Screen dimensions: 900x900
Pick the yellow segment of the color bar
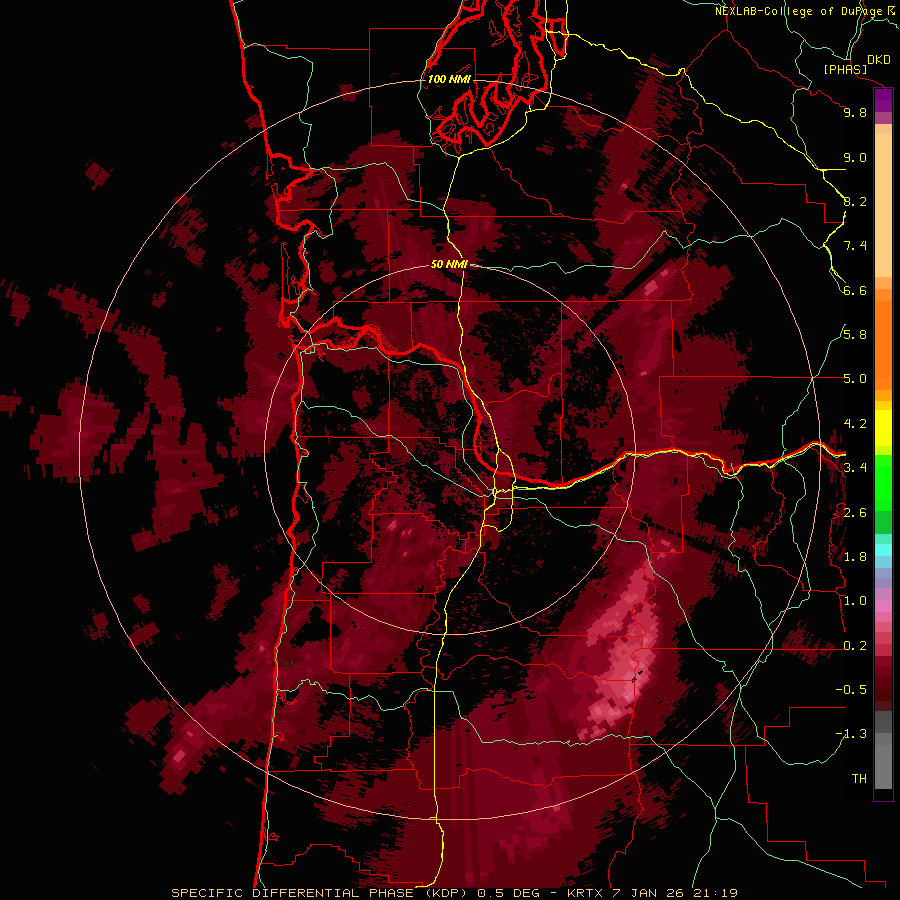click(883, 428)
